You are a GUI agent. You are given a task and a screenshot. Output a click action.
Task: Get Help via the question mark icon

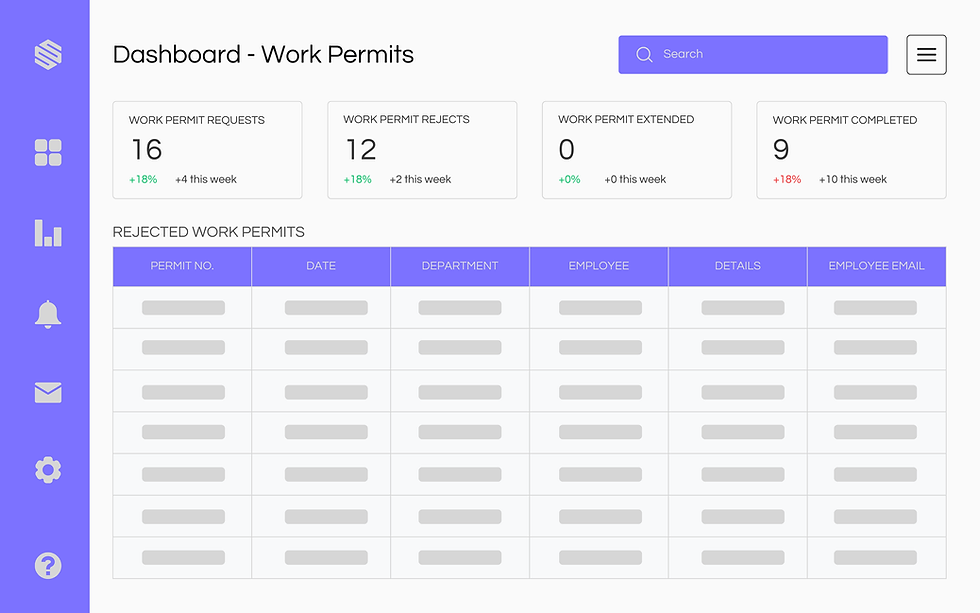pyautogui.click(x=45, y=565)
